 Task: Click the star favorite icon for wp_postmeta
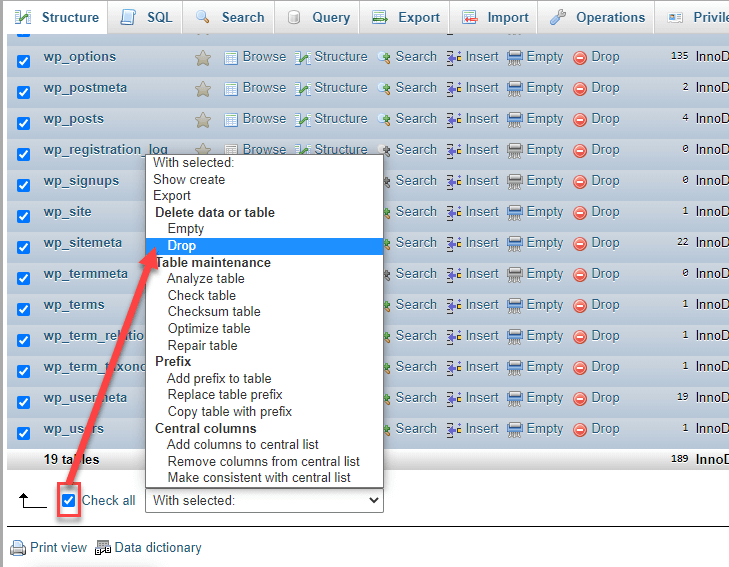pos(203,89)
